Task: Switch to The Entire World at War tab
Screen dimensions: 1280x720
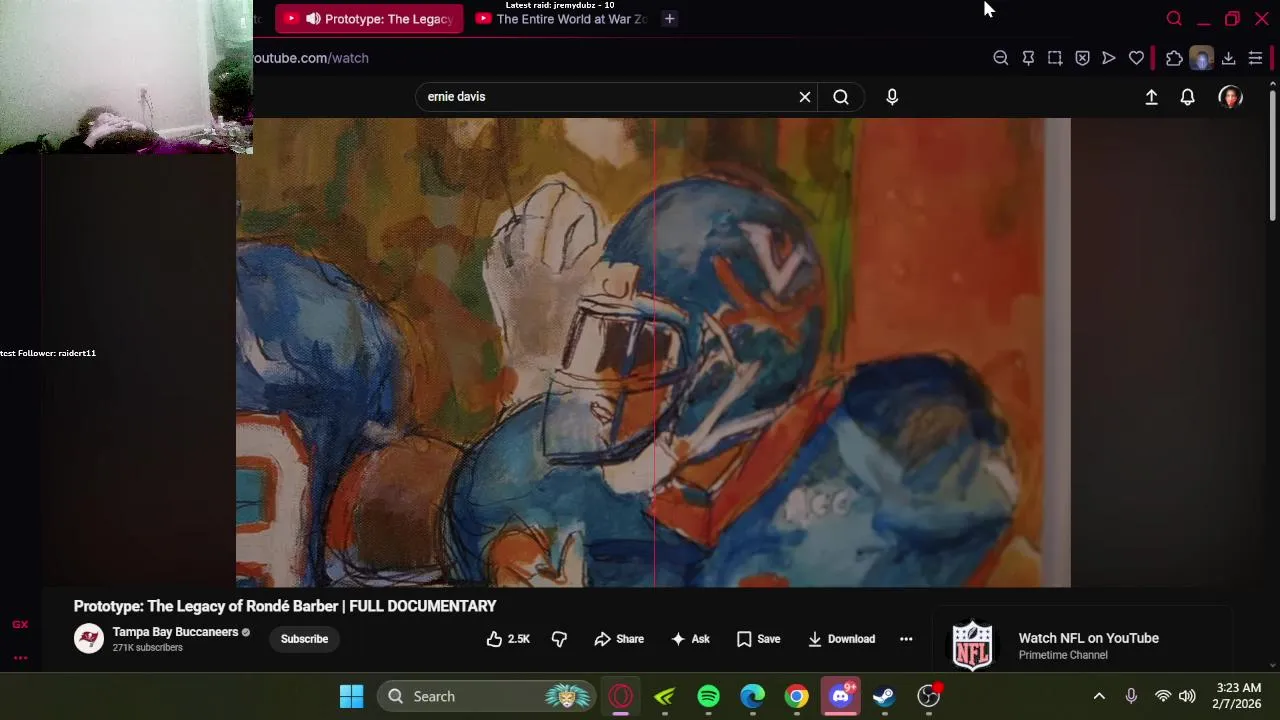Action: tap(562, 19)
